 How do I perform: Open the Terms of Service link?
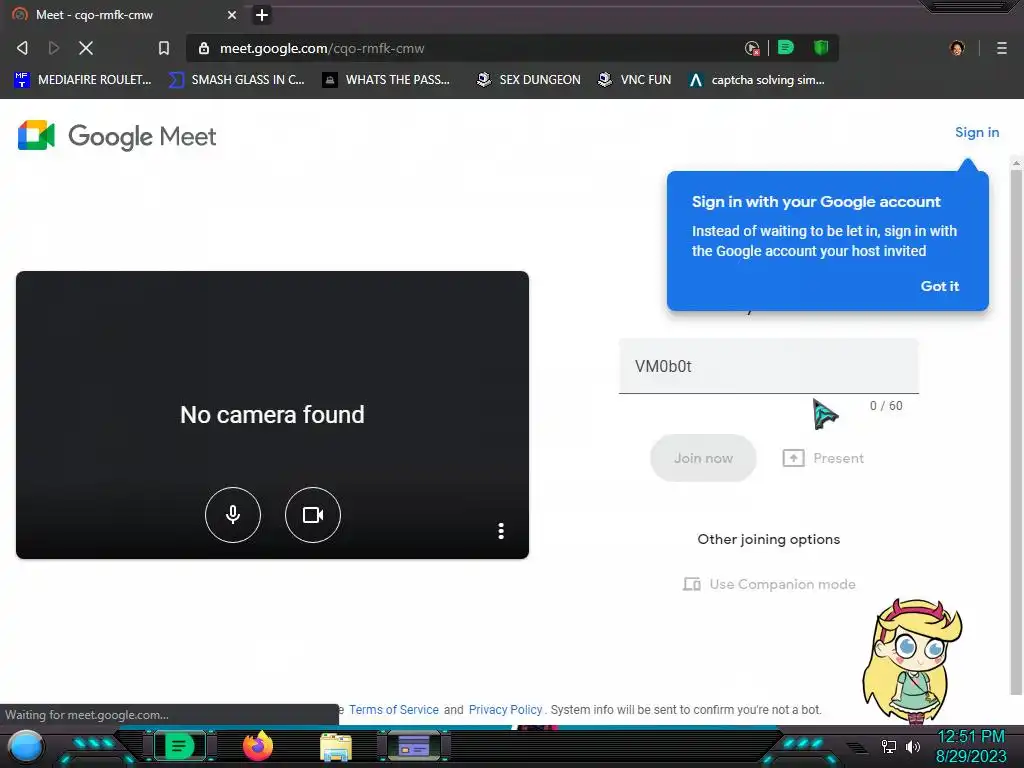tap(394, 710)
